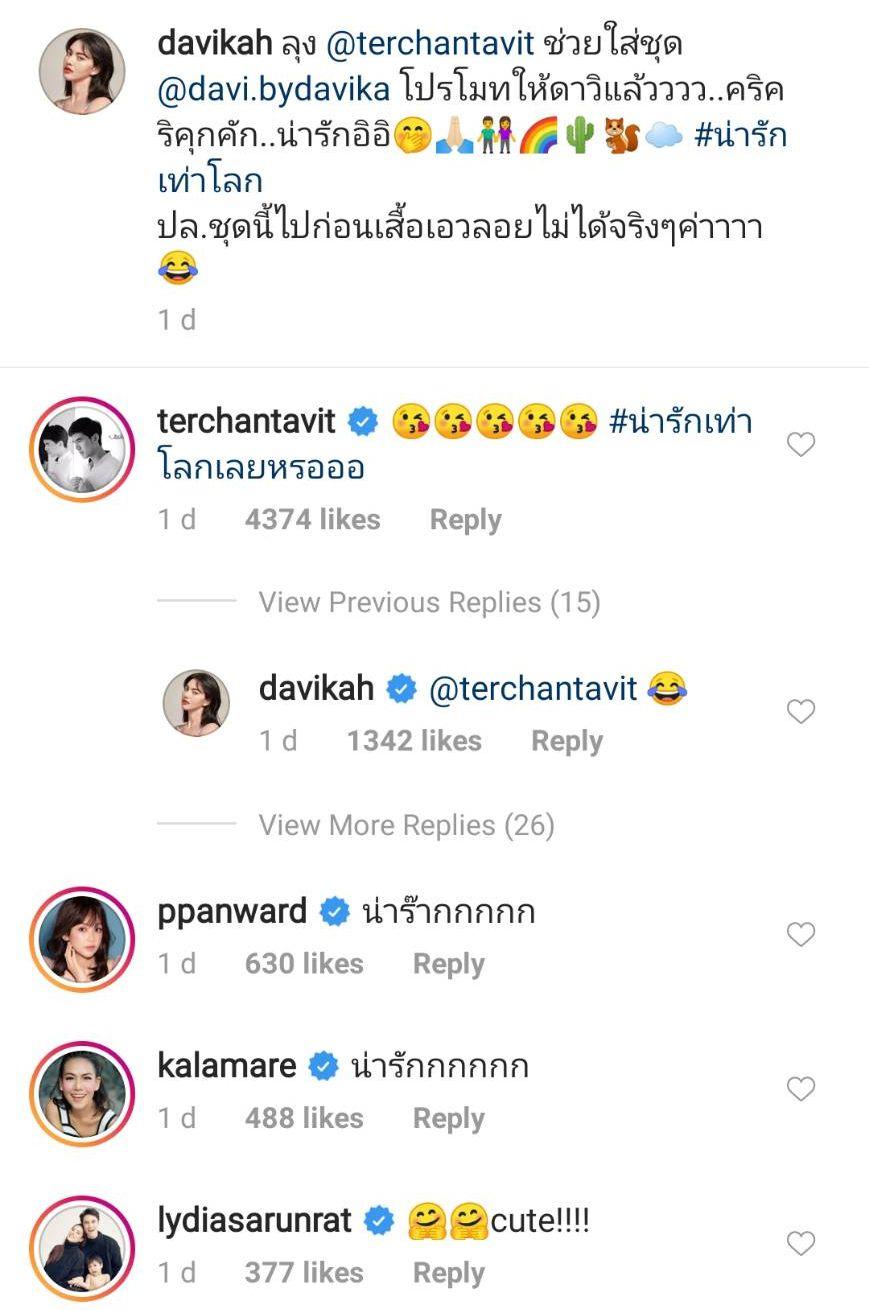869x1311 pixels.
Task: Open kalamare's username profile link
Action: pos(227,1066)
